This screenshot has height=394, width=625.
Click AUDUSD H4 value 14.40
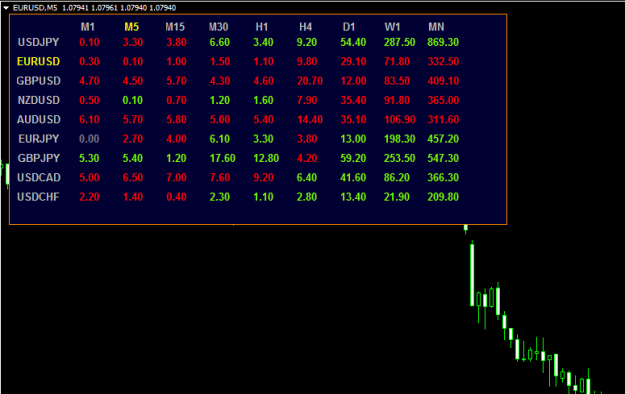(310, 120)
